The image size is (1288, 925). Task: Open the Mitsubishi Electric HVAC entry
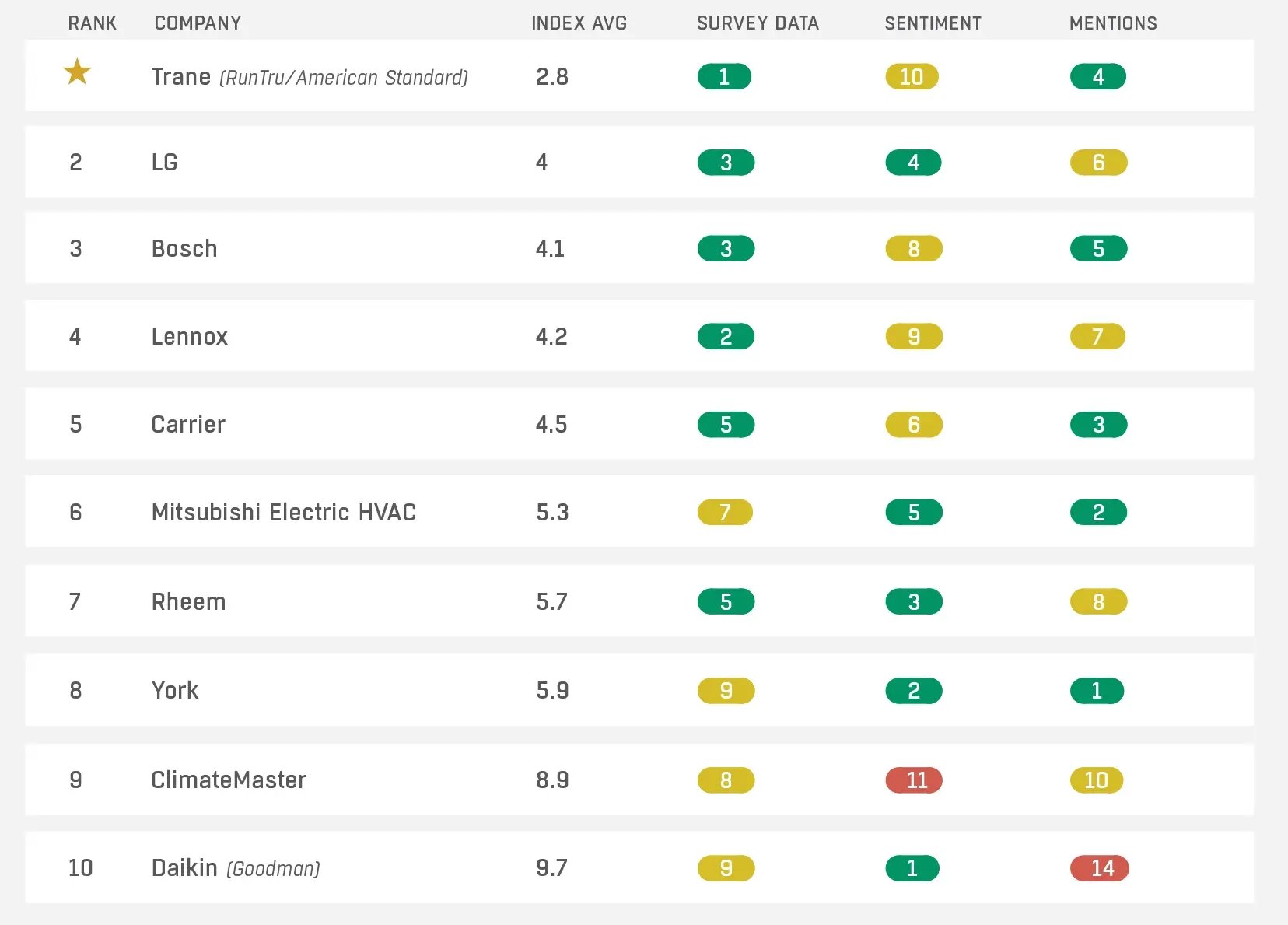coord(284,512)
